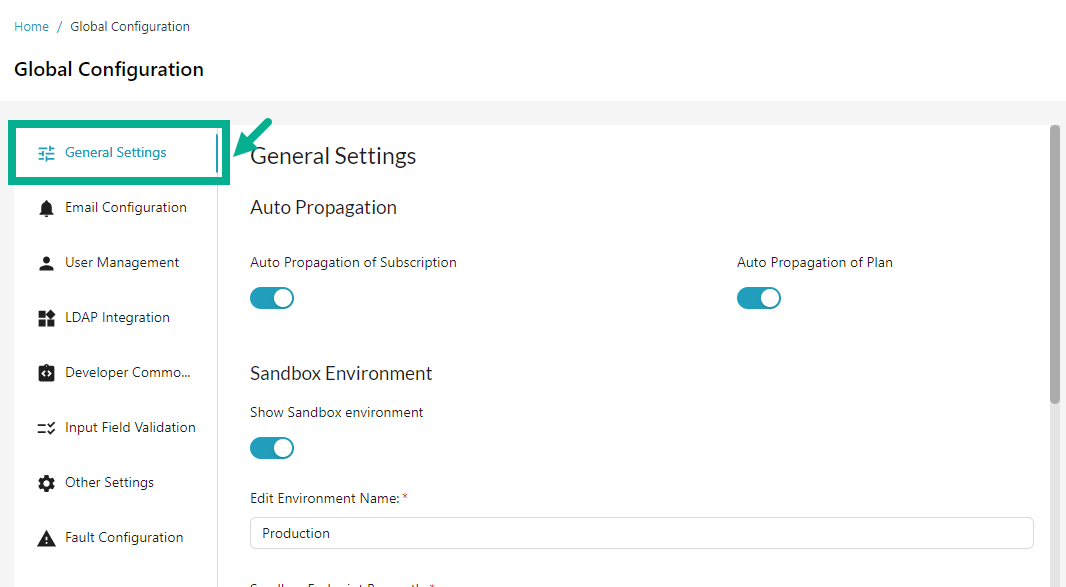Screen dimensions: 1066x587
Task: Click inside the Edit Environment Name field
Action: [640, 532]
